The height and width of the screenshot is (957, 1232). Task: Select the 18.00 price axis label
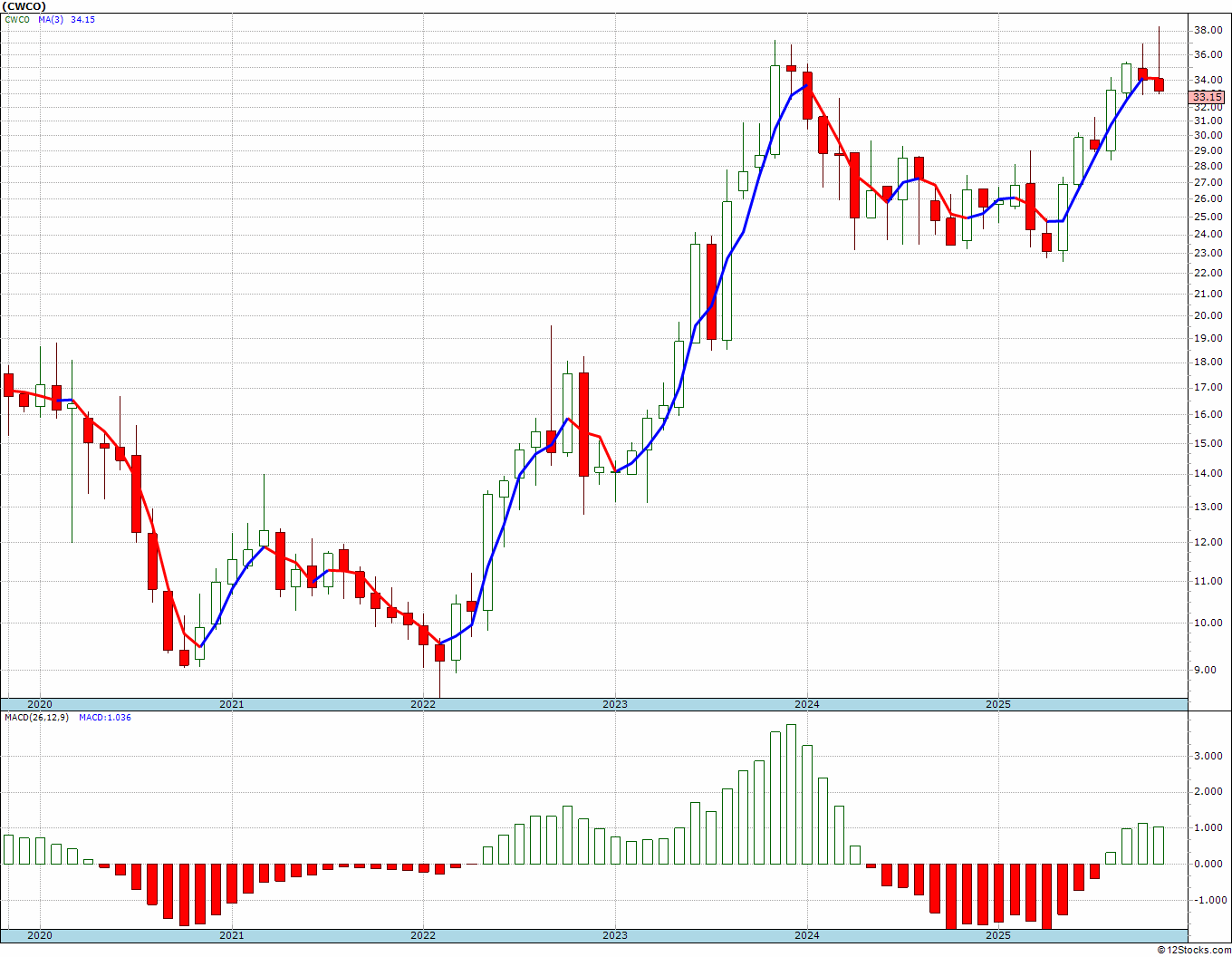[x=1208, y=362]
